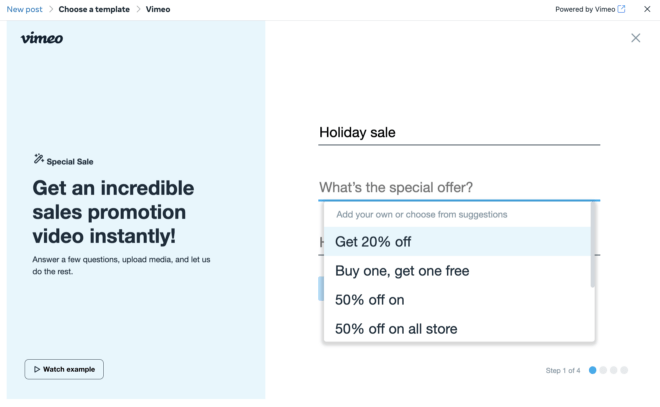Screen dimensions: 660x407
Task: Close the Vimeo template dialog with inner X
Action: click(x=636, y=38)
